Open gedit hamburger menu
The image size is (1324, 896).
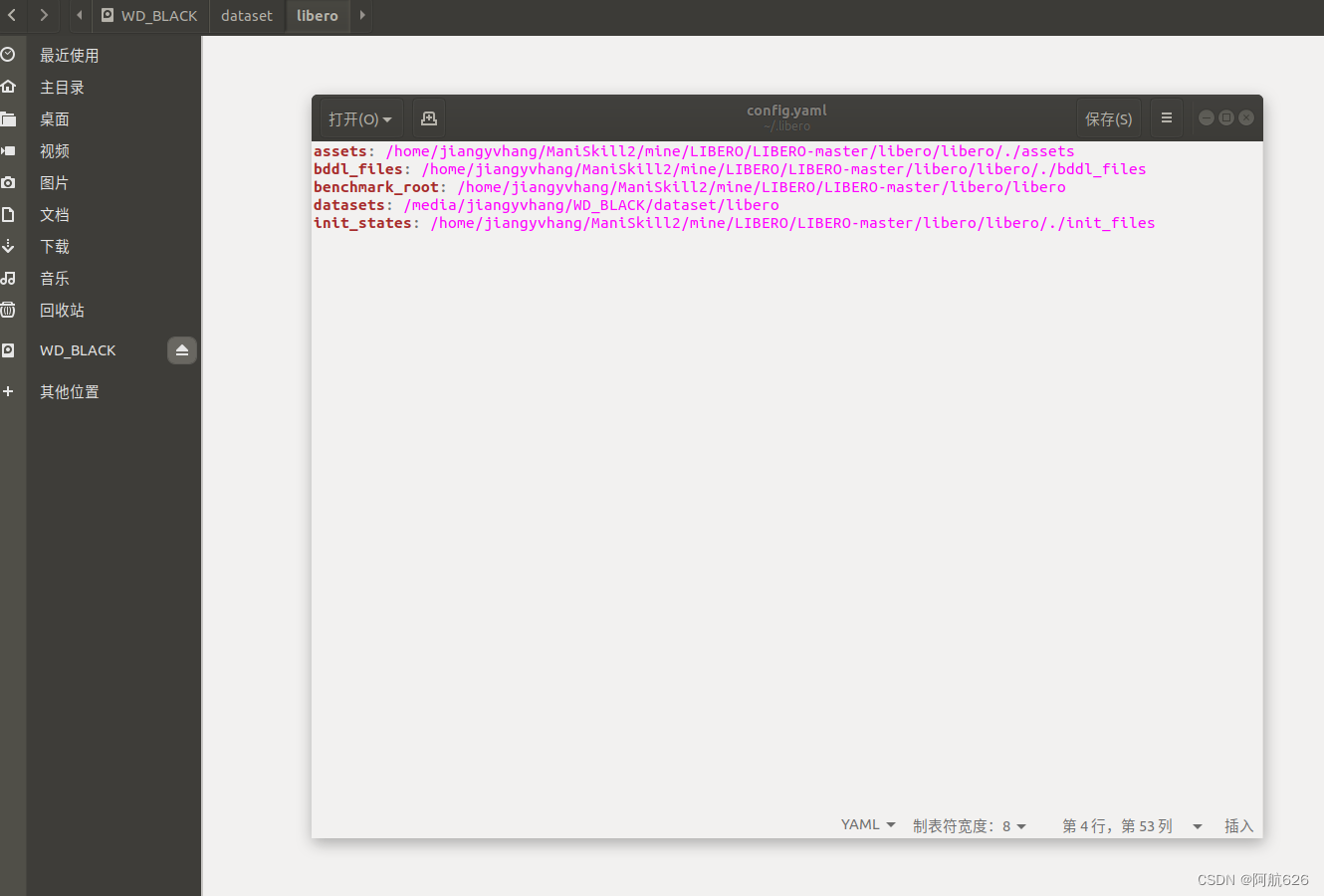click(x=1167, y=117)
